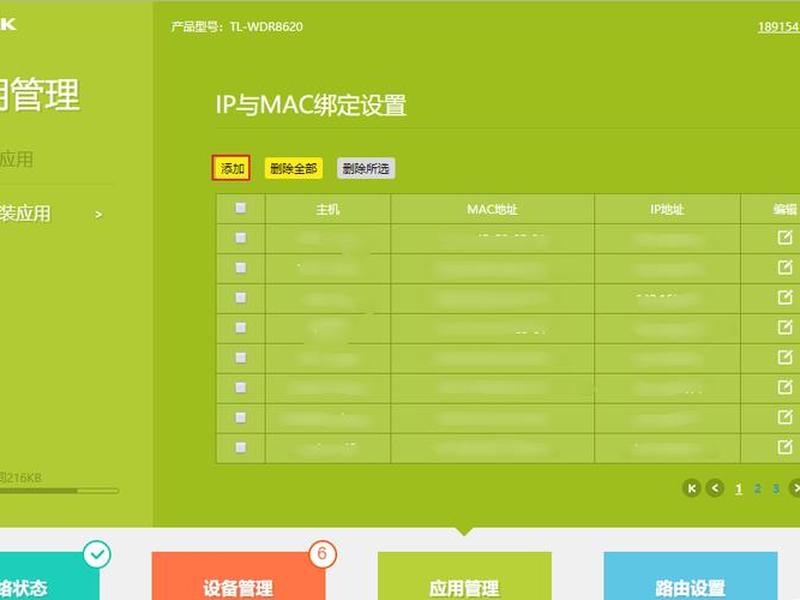Check the eighth row's checkbox
Image resolution: width=800 pixels, height=600 pixels.
(x=240, y=447)
